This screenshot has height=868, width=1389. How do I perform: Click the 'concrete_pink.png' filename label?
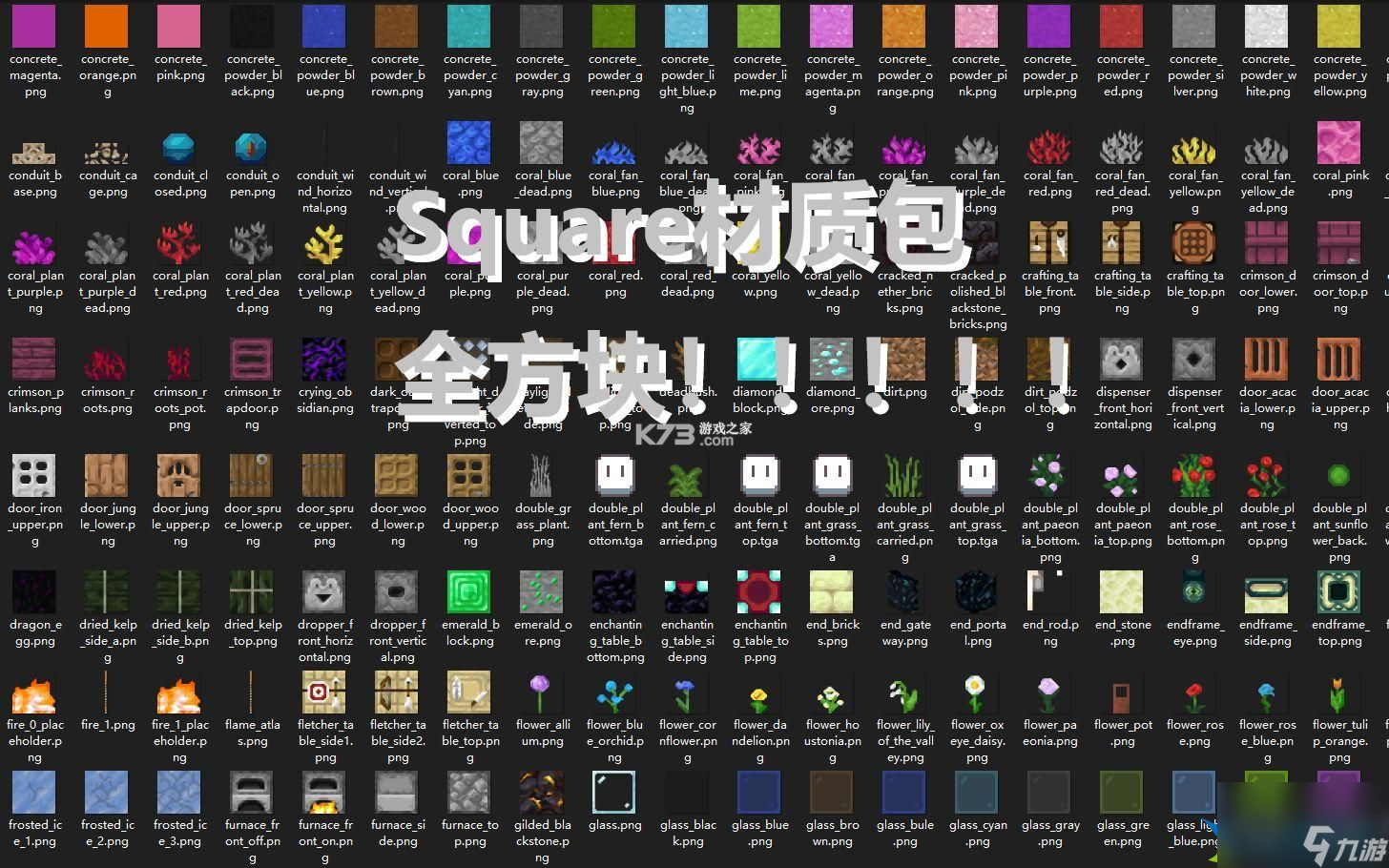[179, 67]
